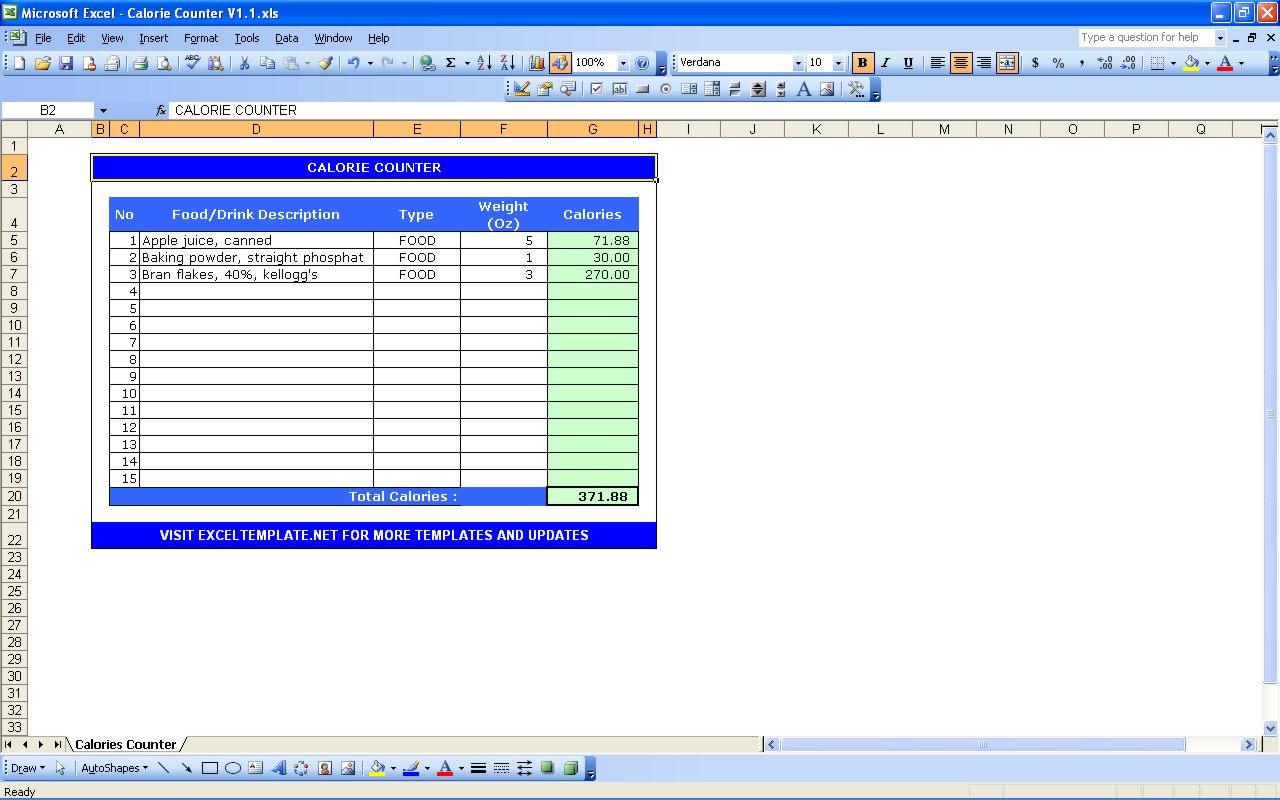1280x800 pixels.
Task: Open the Name Box dropdown arrow
Action: (103, 110)
